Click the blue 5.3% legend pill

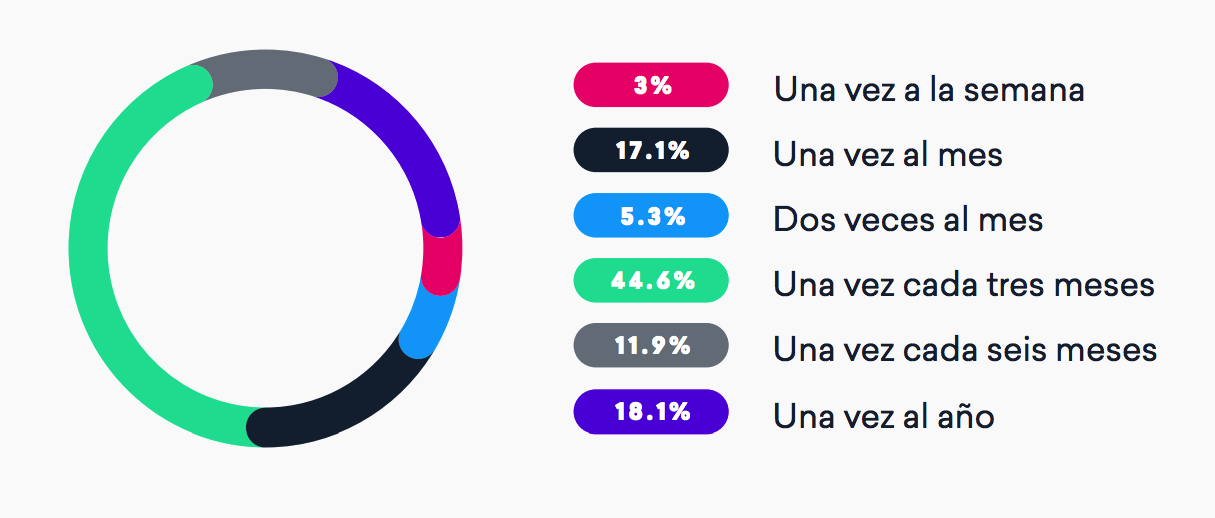651,216
